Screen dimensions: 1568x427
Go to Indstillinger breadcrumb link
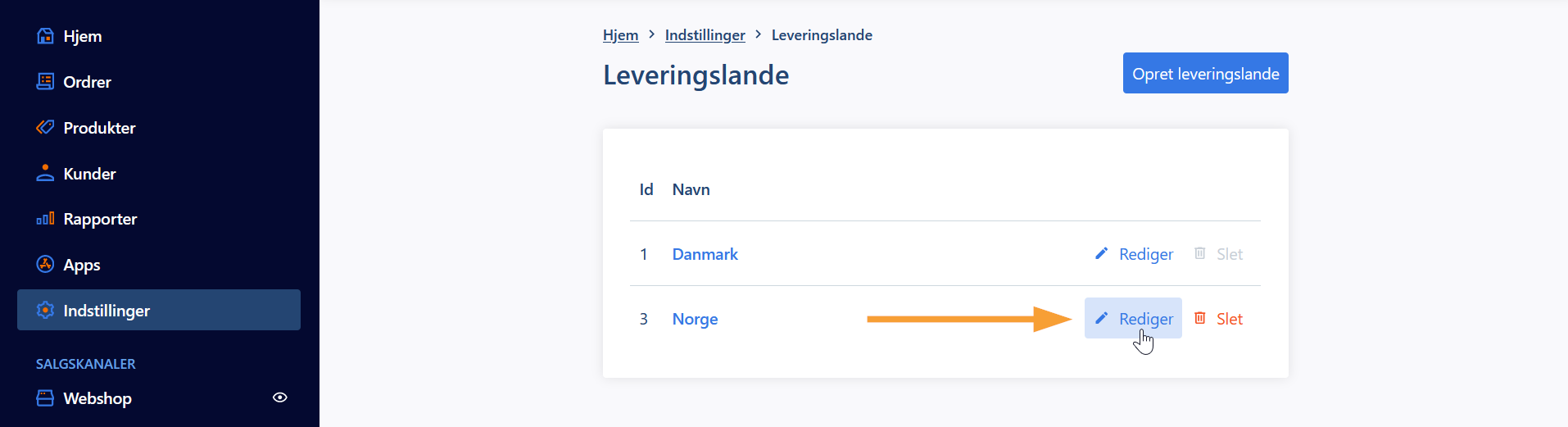click(705, 35)
